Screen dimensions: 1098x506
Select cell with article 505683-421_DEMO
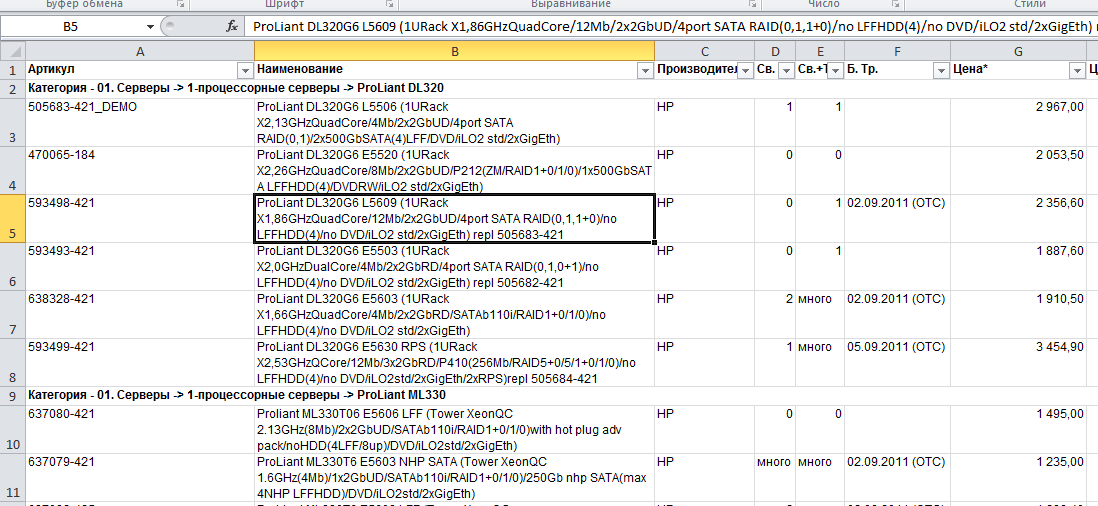tap(140, 122)
